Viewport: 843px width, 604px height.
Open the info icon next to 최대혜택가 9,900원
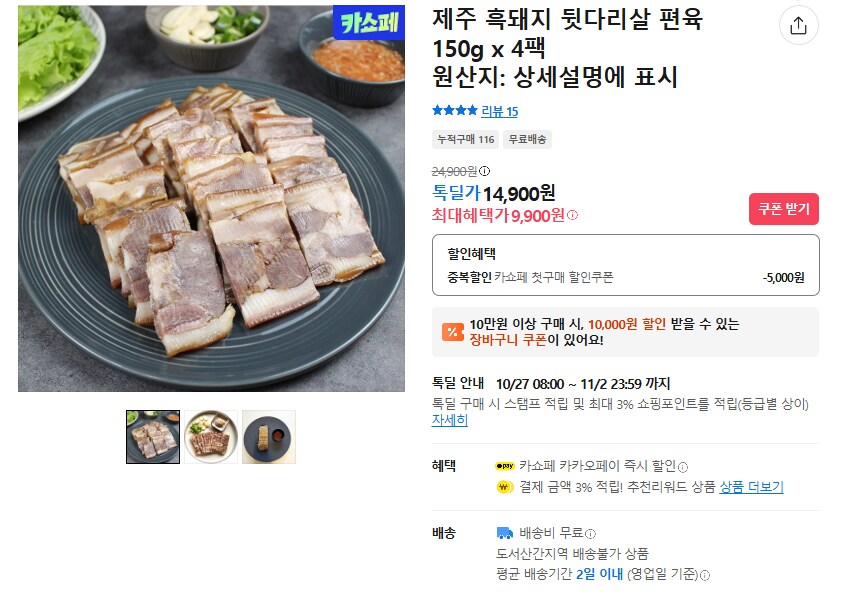tap(573, 216)
